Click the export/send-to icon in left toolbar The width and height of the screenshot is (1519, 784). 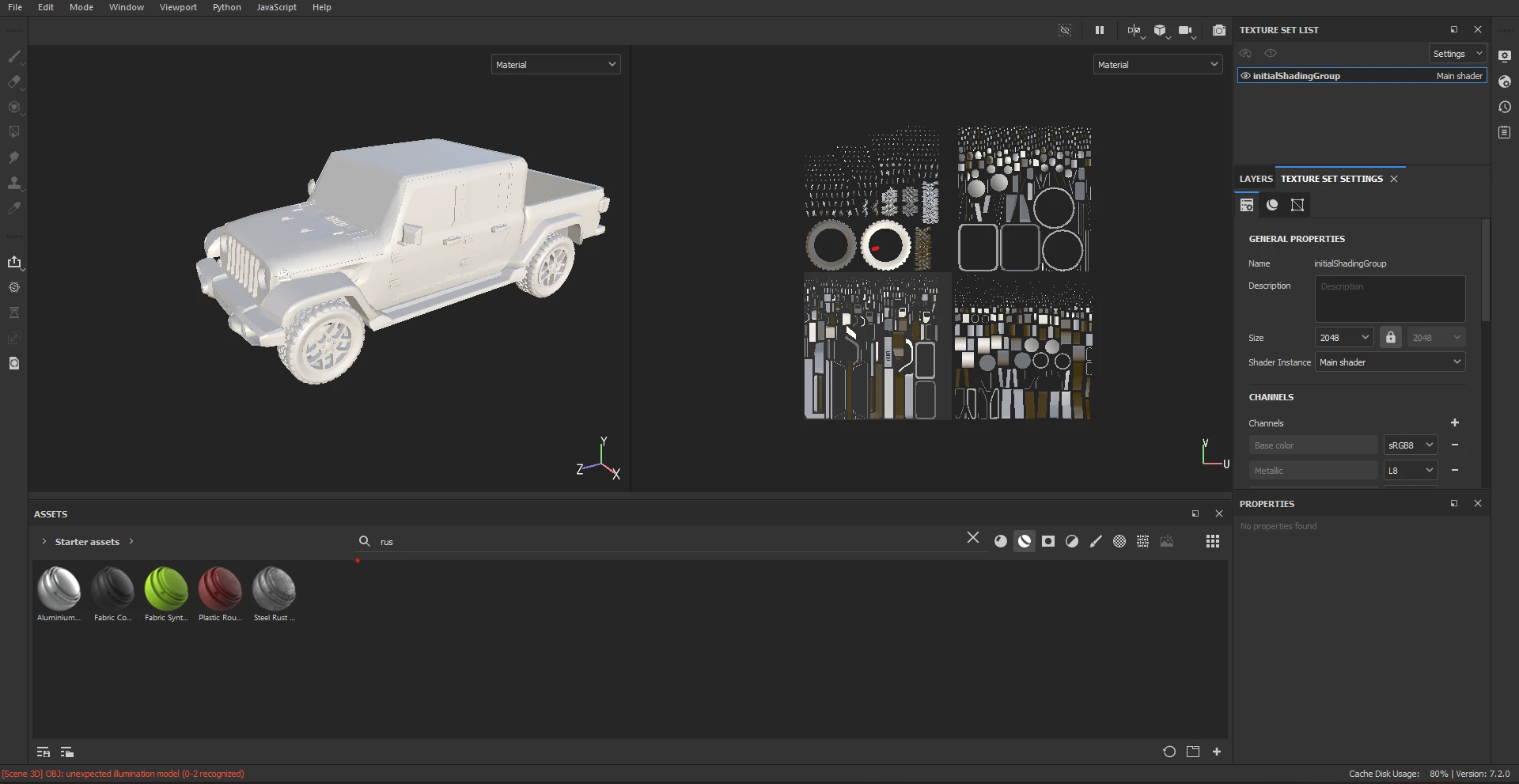[14, 262]
